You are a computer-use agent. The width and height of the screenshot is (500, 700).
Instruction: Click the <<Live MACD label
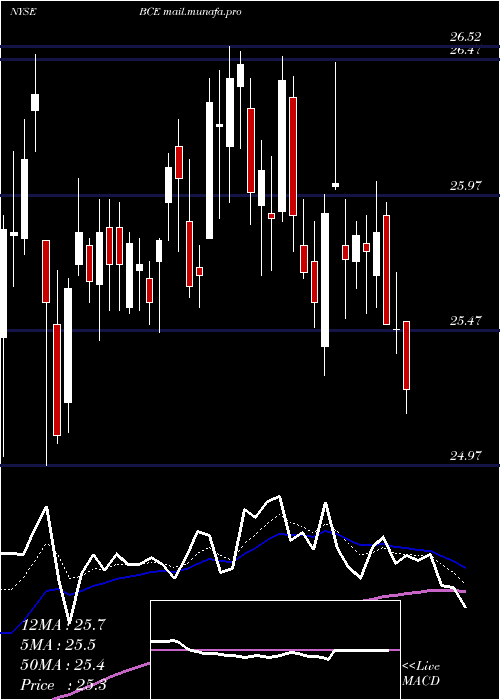pyautogui.click(x=421, y=674)
